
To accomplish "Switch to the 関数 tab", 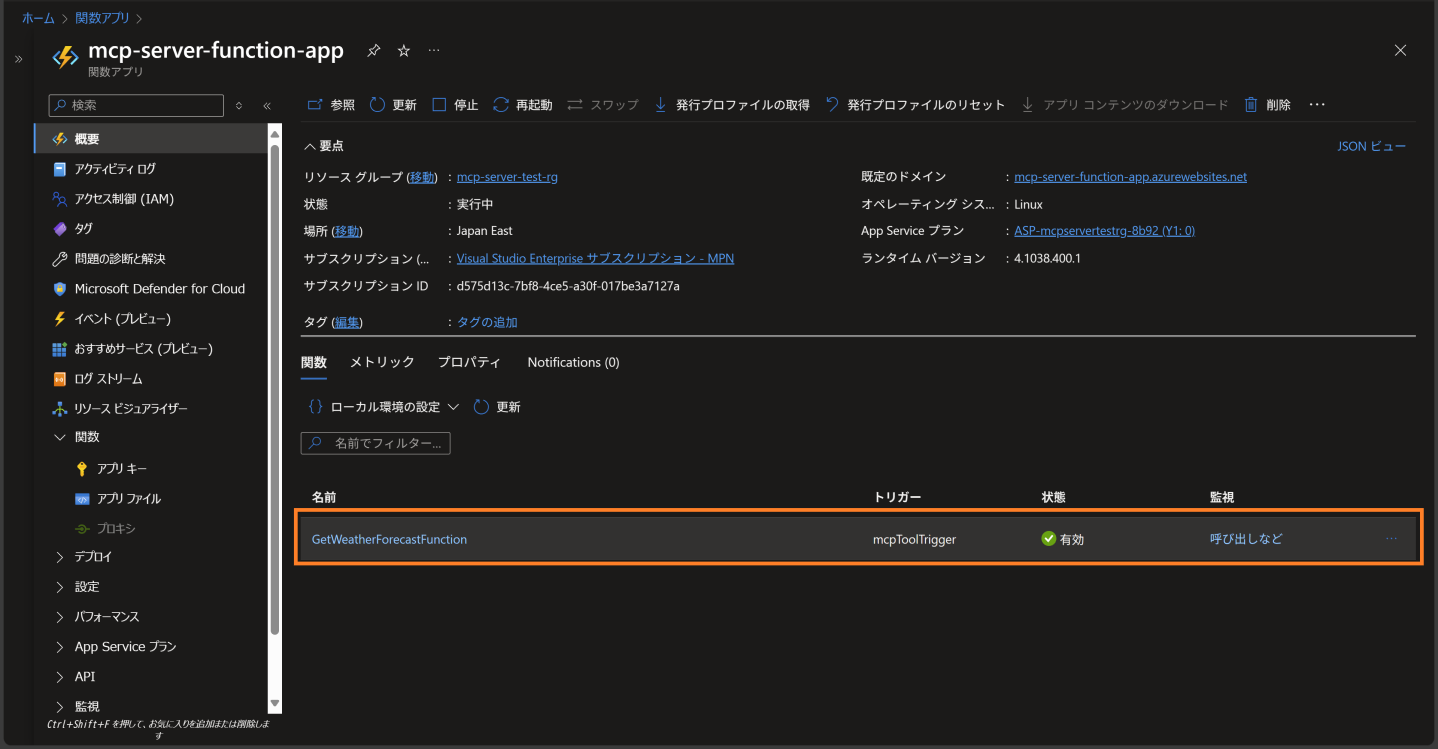I will pyautogui.click(x=314, y=362).
